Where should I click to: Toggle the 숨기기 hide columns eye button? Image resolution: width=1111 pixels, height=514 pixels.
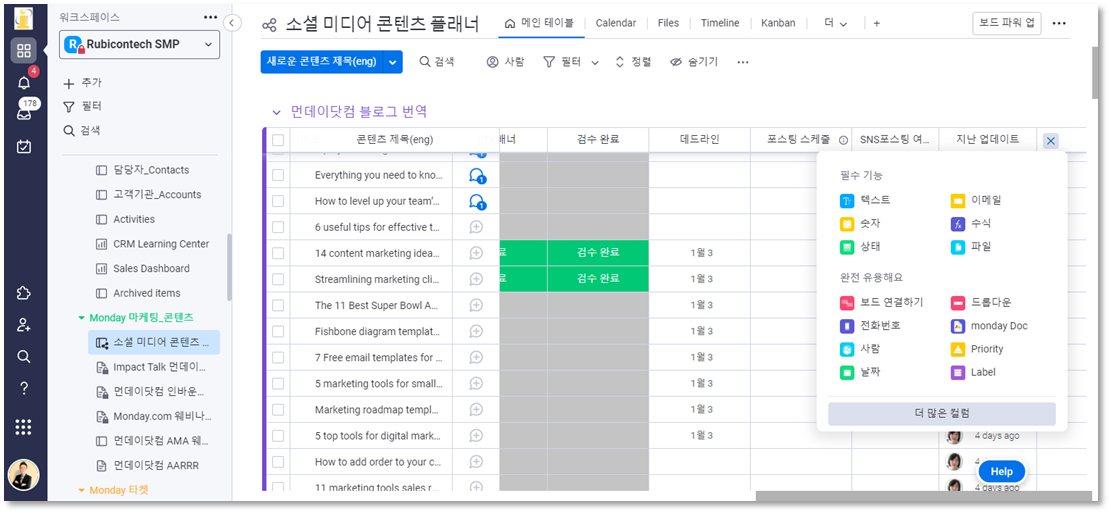pos(694,62)
